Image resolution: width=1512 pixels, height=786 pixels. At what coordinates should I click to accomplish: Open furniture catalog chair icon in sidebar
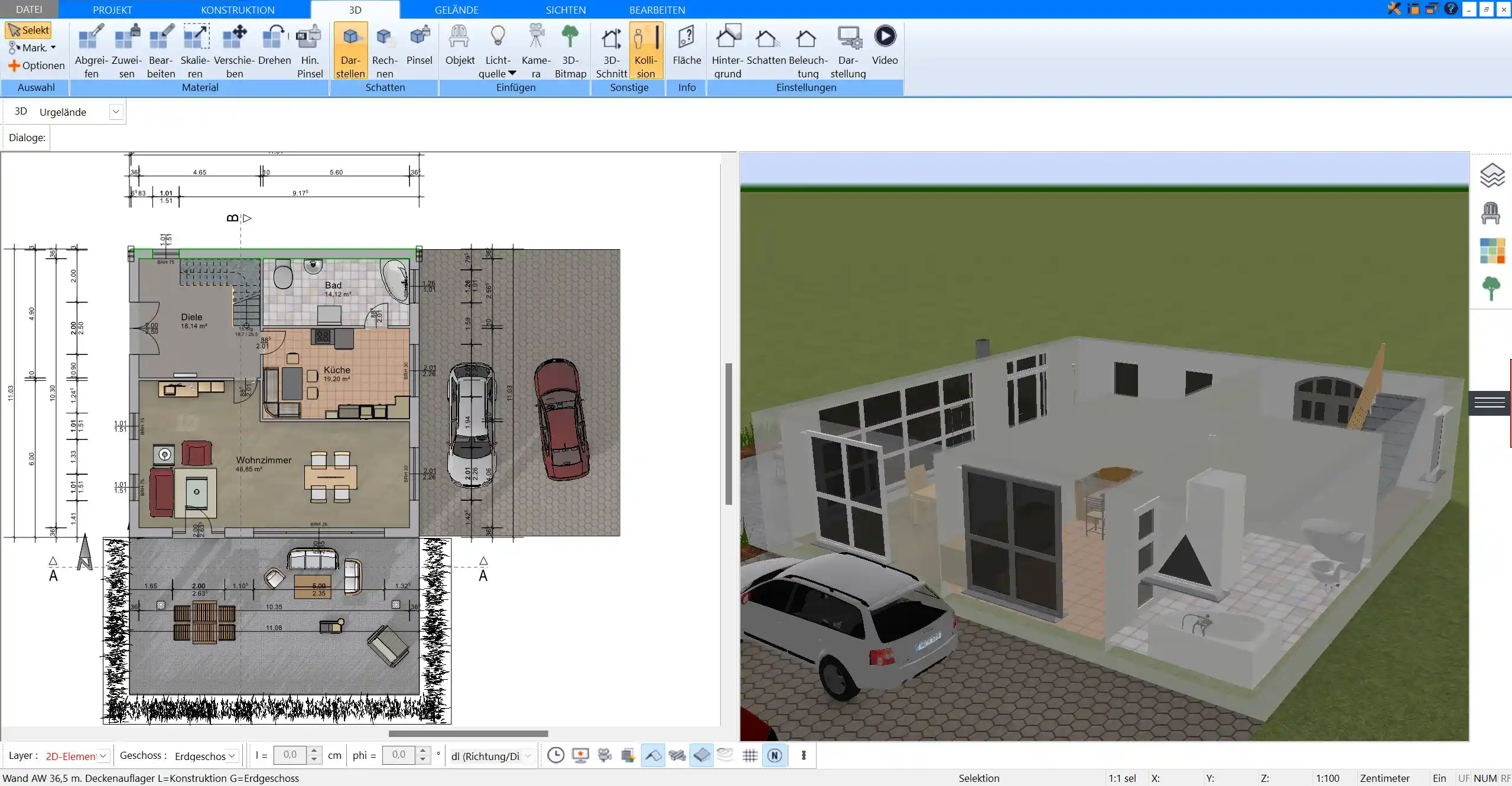(1491, 213)
